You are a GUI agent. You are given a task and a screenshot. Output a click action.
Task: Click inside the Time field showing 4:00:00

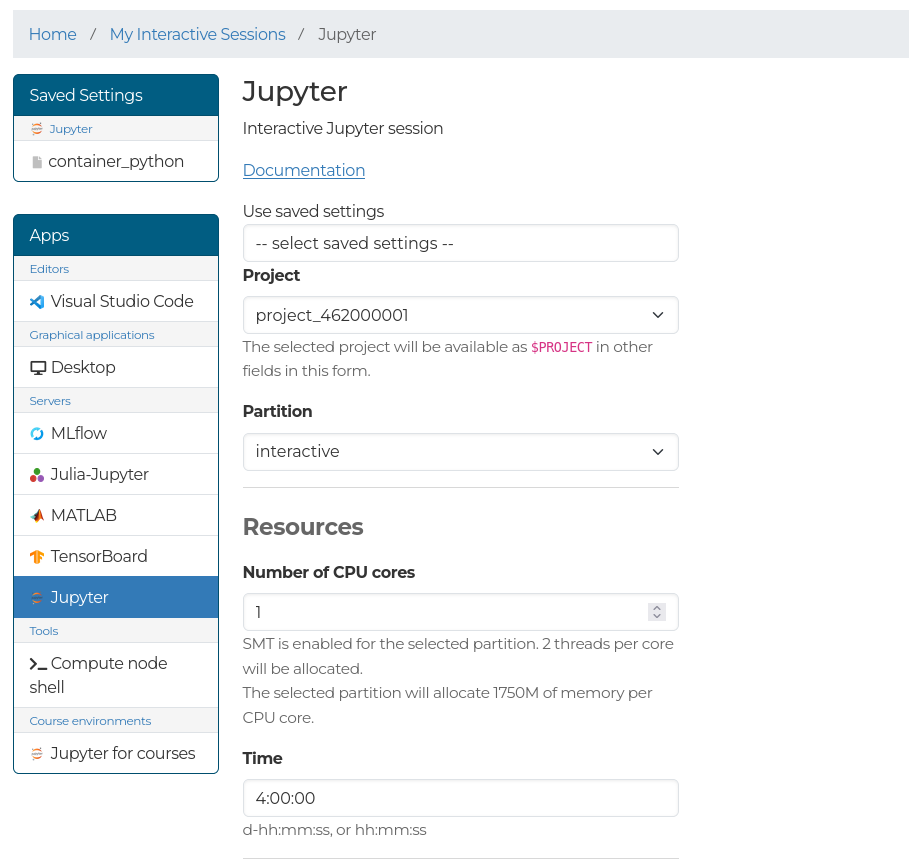(460, 798)
